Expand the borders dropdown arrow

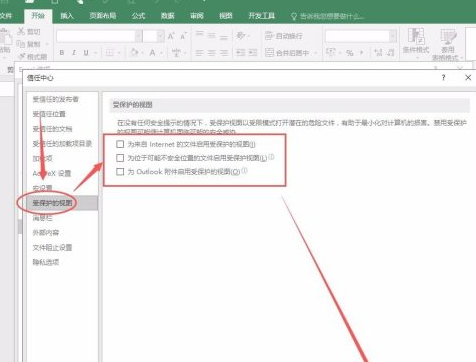pos(119,53)
